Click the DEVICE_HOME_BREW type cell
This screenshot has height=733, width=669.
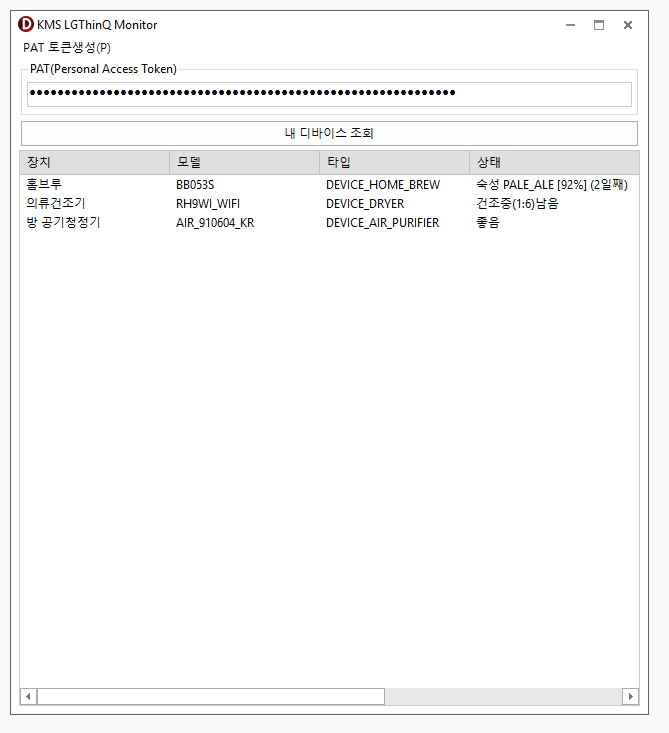[x=383, y=185]
